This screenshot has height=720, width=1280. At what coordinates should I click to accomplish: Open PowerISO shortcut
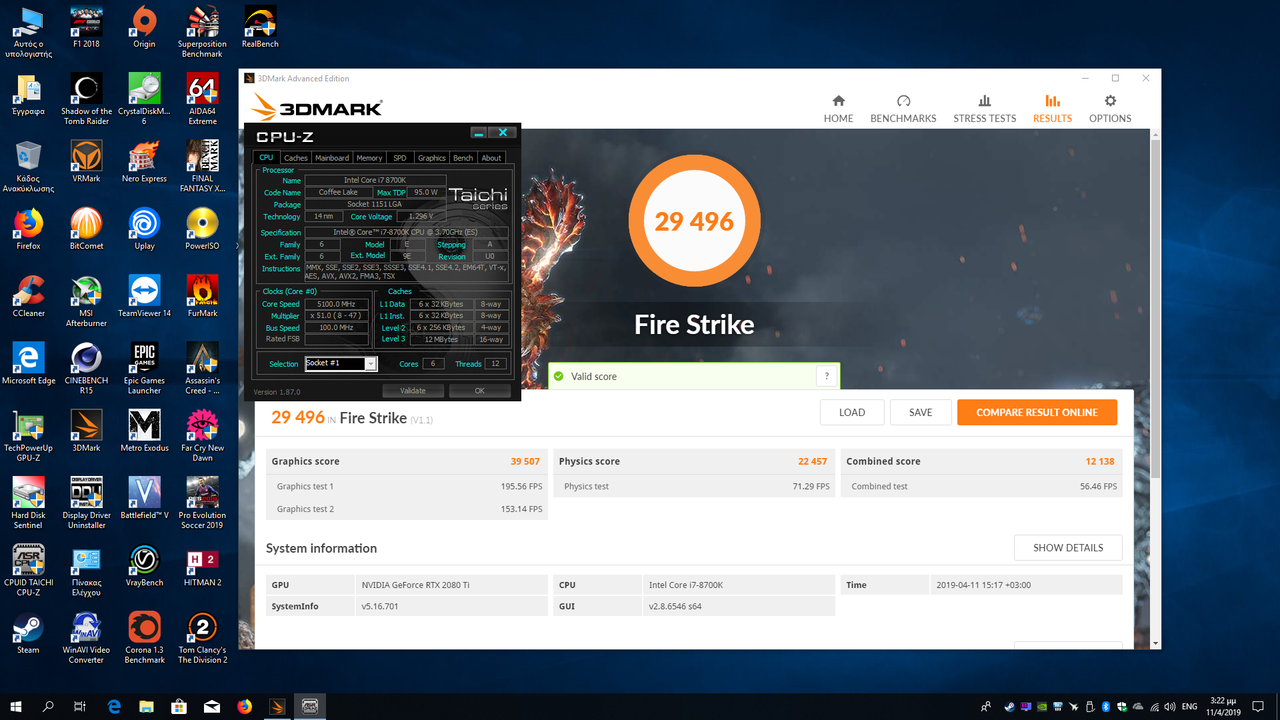pyautogui.click(x=202, y=229)
